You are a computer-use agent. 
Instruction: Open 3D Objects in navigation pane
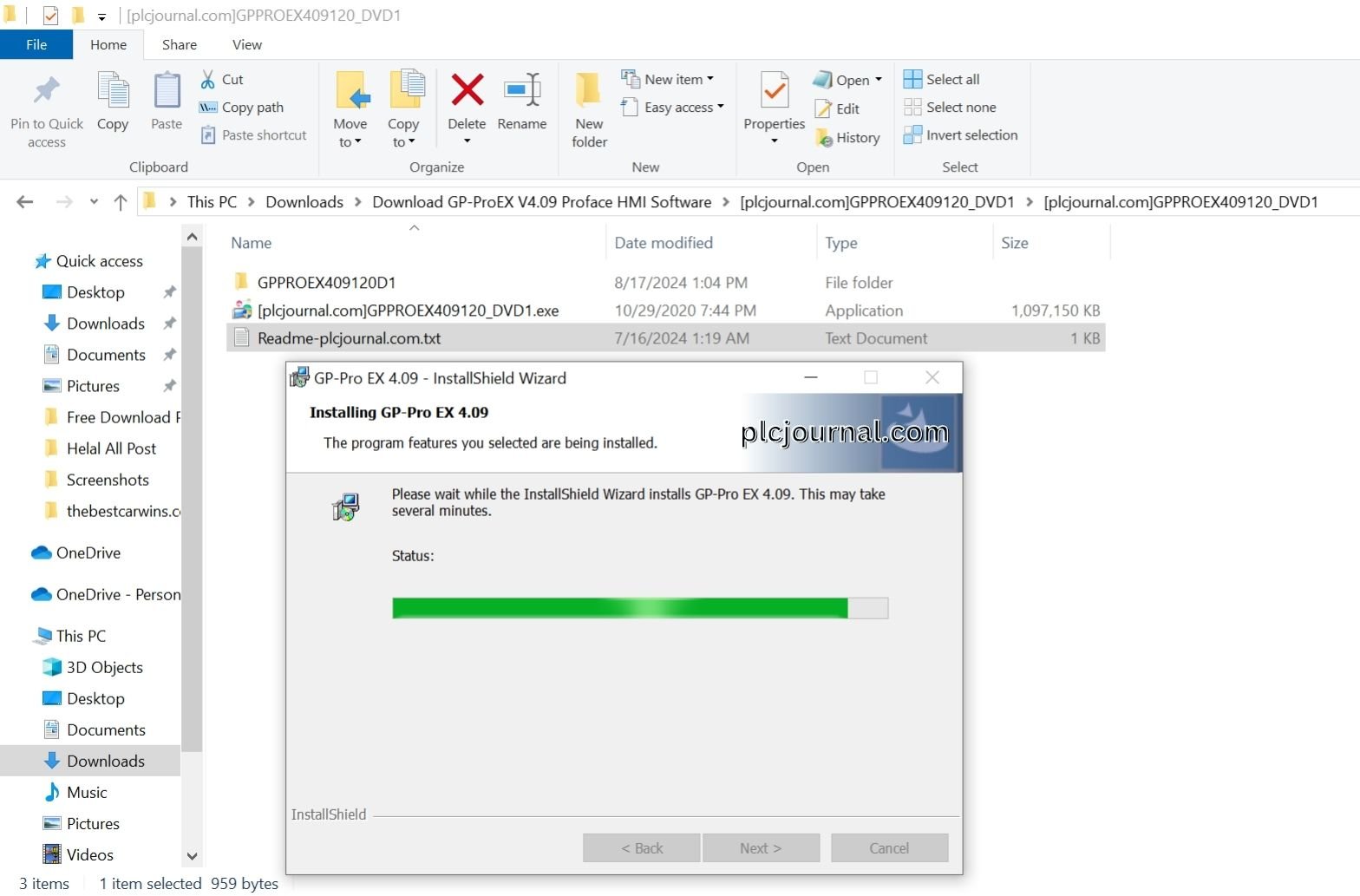click(x=92, y=668)
